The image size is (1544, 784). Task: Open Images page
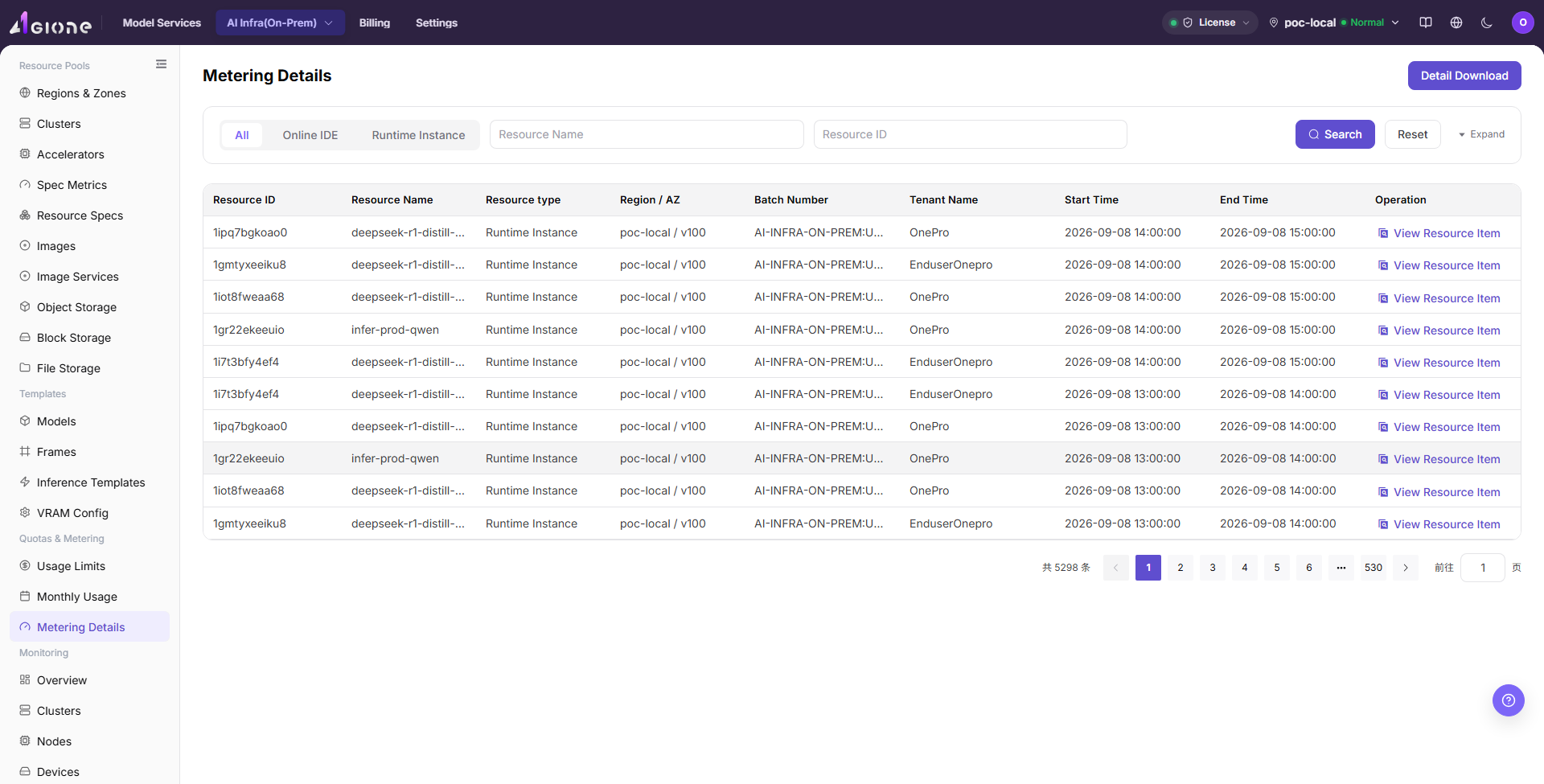tap(90, 246)
